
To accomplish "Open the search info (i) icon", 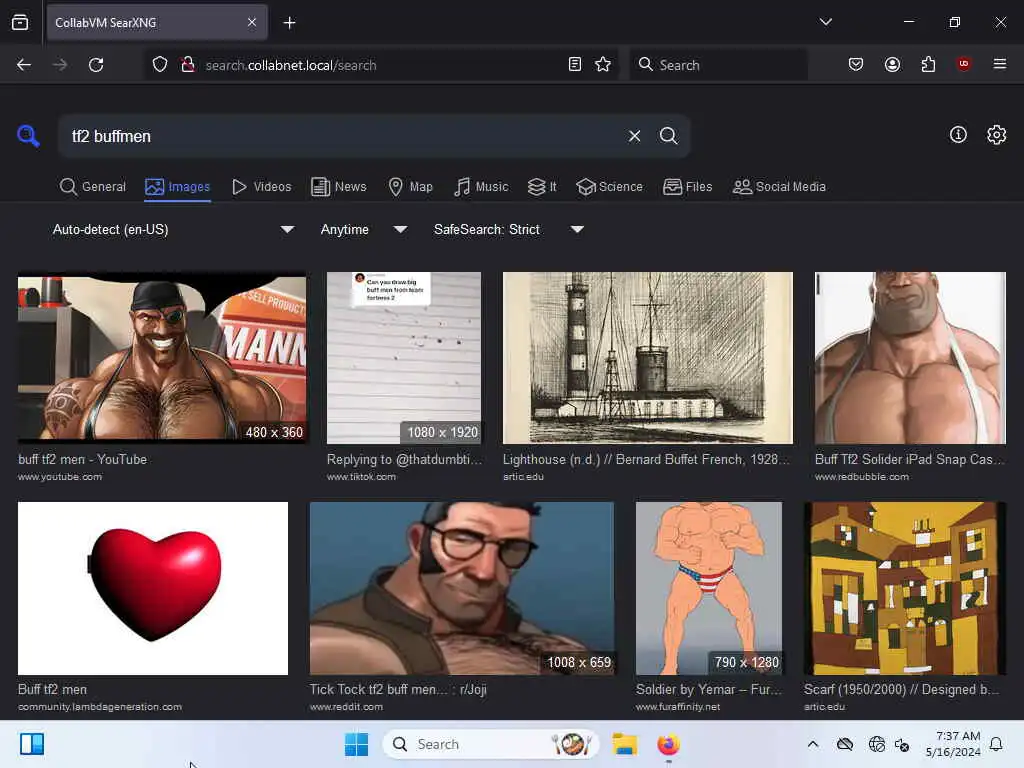I will (x=958, y=135).
